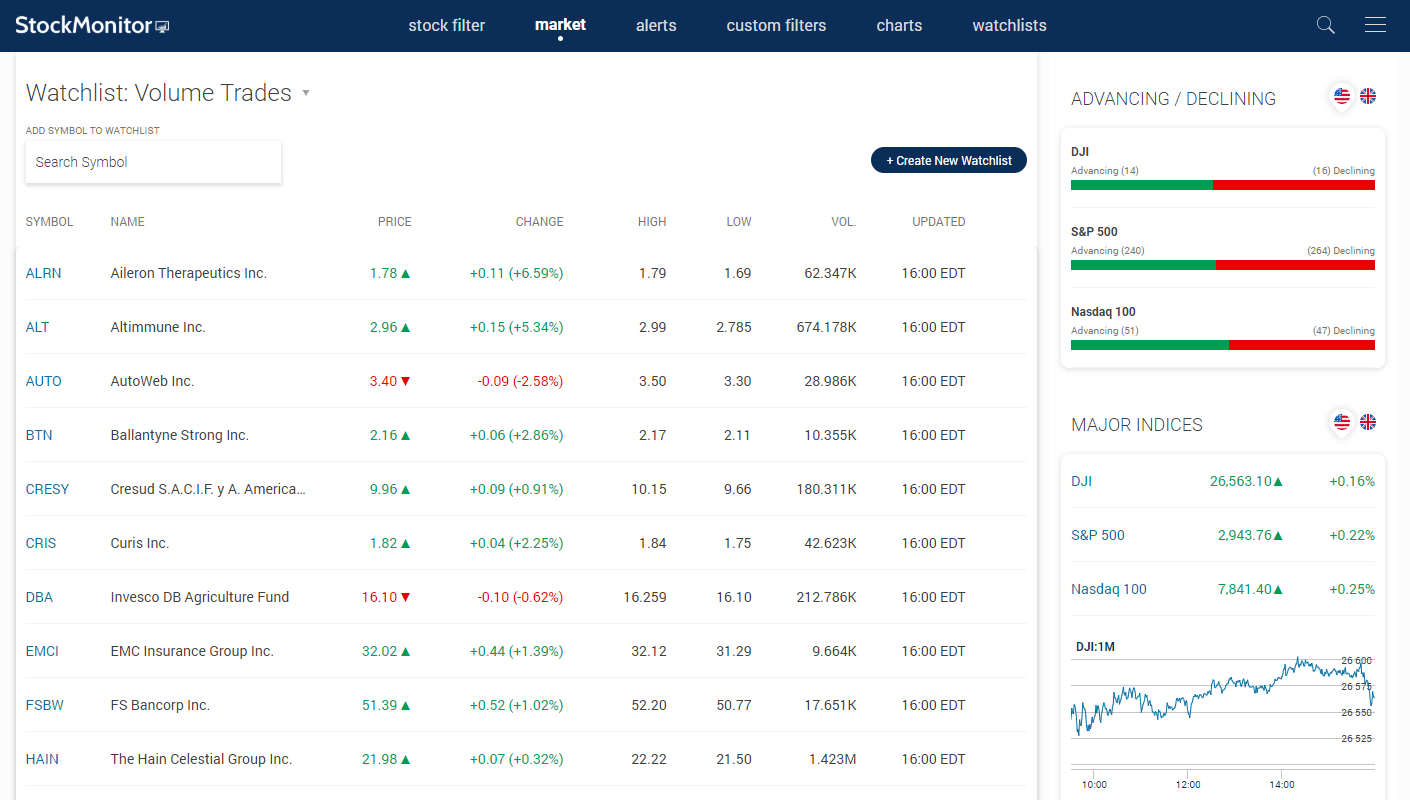
Task: Select the US flag in Advancing/Declining panel
Action: click(1341, 96)
